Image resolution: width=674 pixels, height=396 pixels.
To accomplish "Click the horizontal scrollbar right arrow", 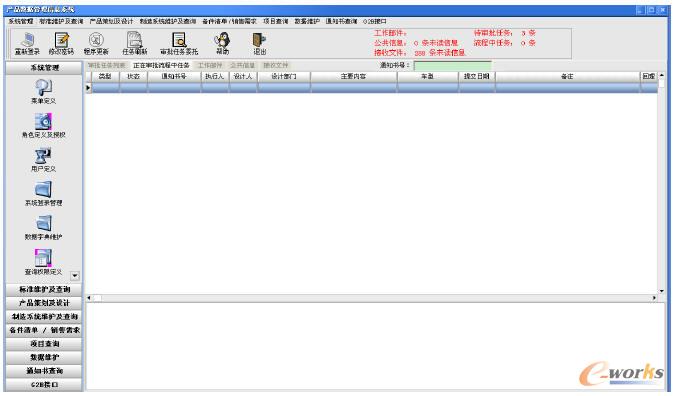I will pos(654,298).
